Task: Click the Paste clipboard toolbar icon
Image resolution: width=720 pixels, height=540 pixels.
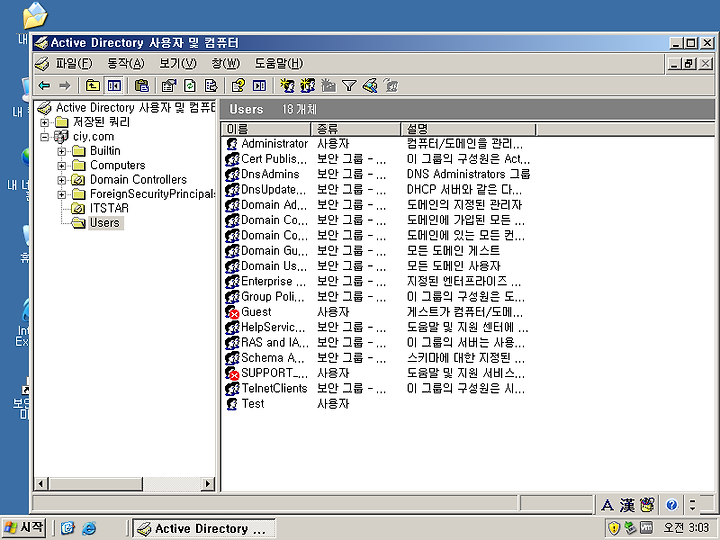Action: [142, 85]
